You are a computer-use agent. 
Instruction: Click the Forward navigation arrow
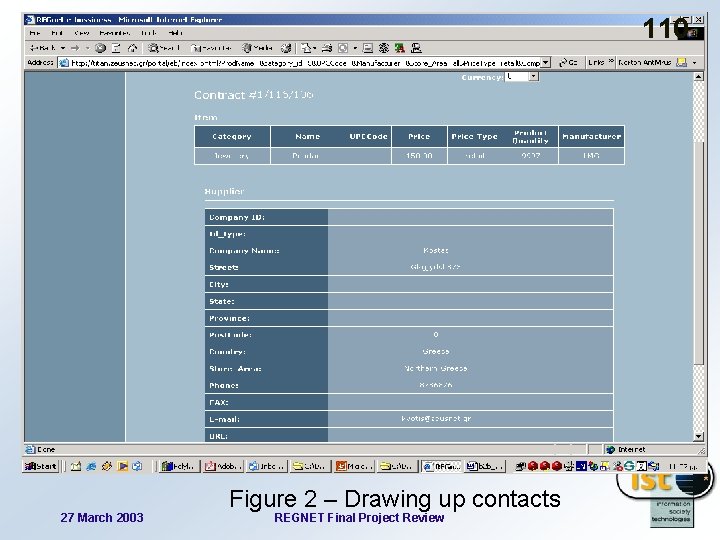(75, 48)
